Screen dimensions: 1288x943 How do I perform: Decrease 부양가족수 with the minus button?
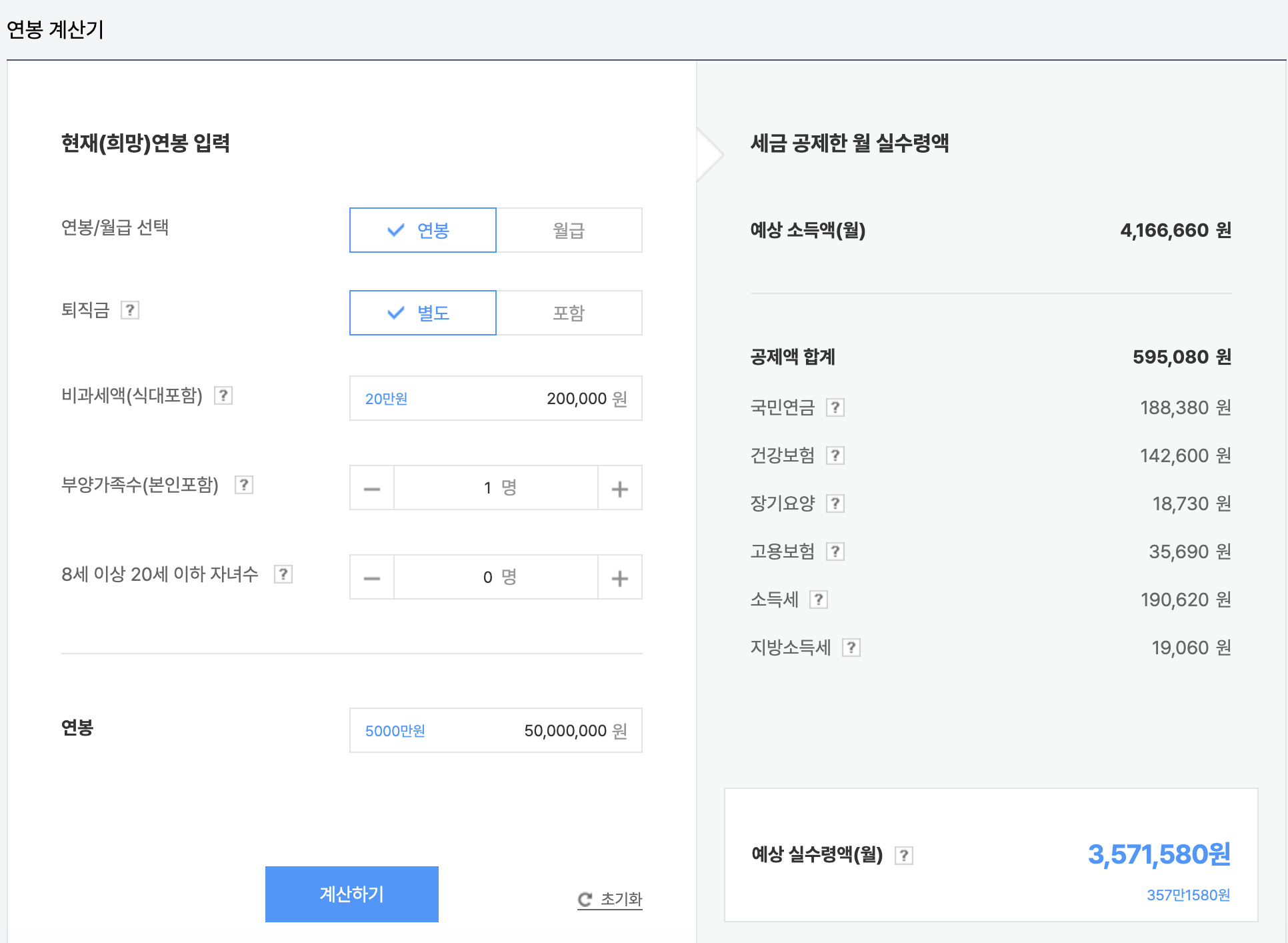(372, 488)
